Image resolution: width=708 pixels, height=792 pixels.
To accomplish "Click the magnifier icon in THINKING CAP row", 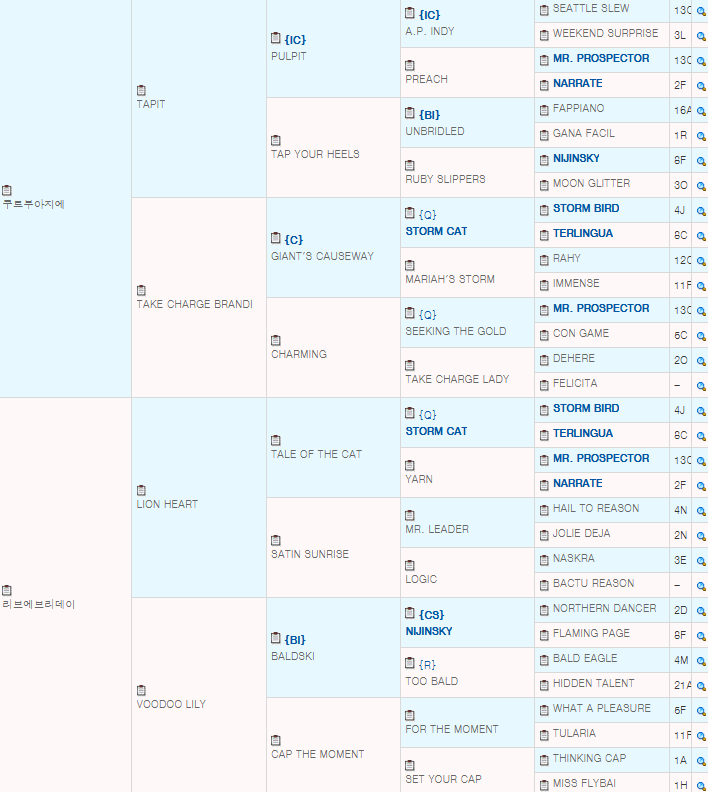I will tap(701, 761).
